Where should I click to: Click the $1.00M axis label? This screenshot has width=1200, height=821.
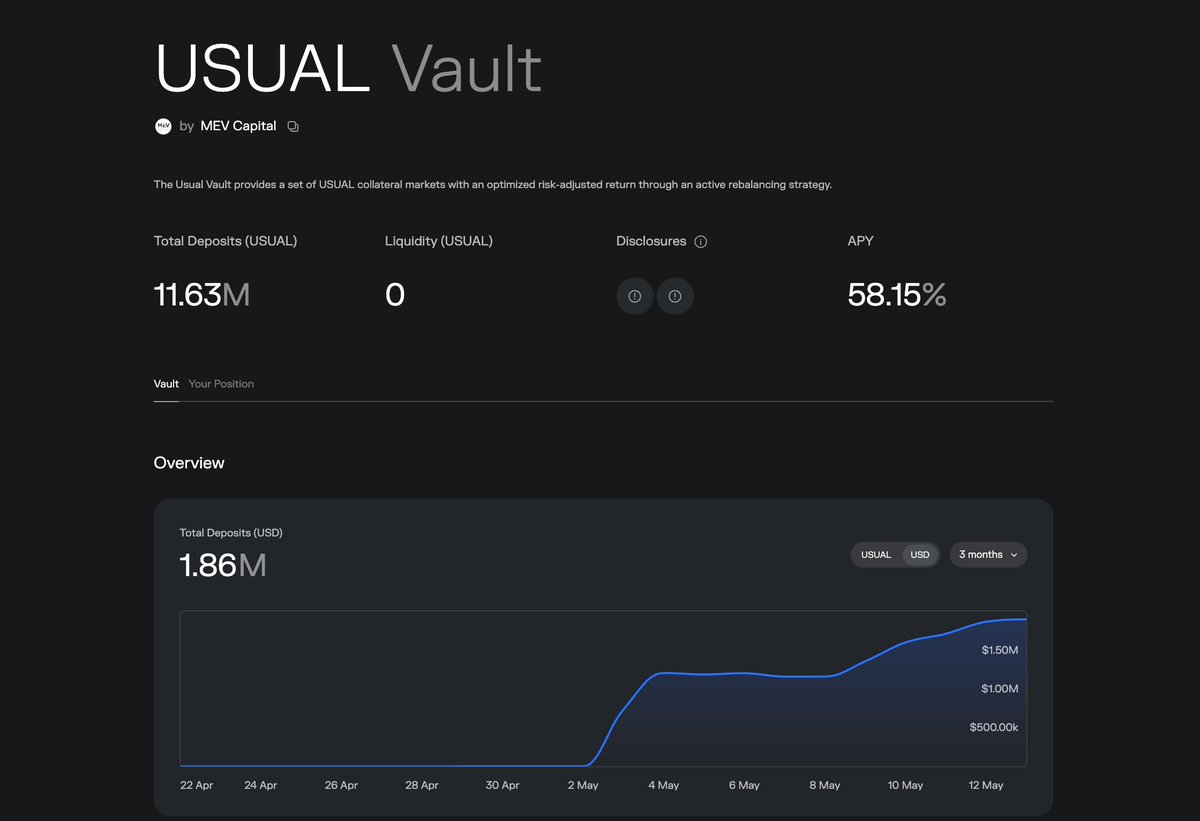point(999,689)
